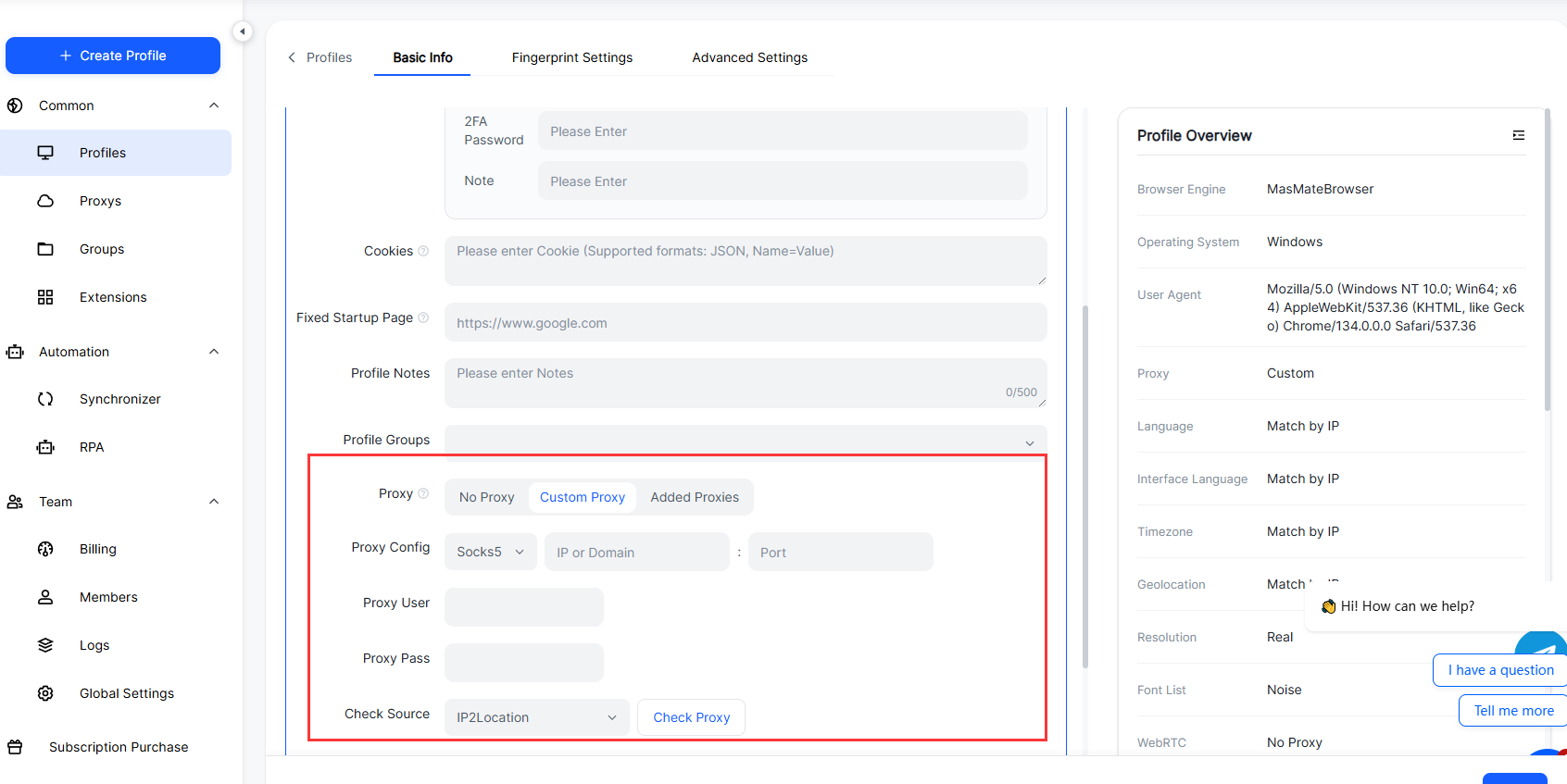The image size is (1567, 784).
Task: Expand the Profile Groups dropdown
Action: pyautogui.click(x=746, y=442)
